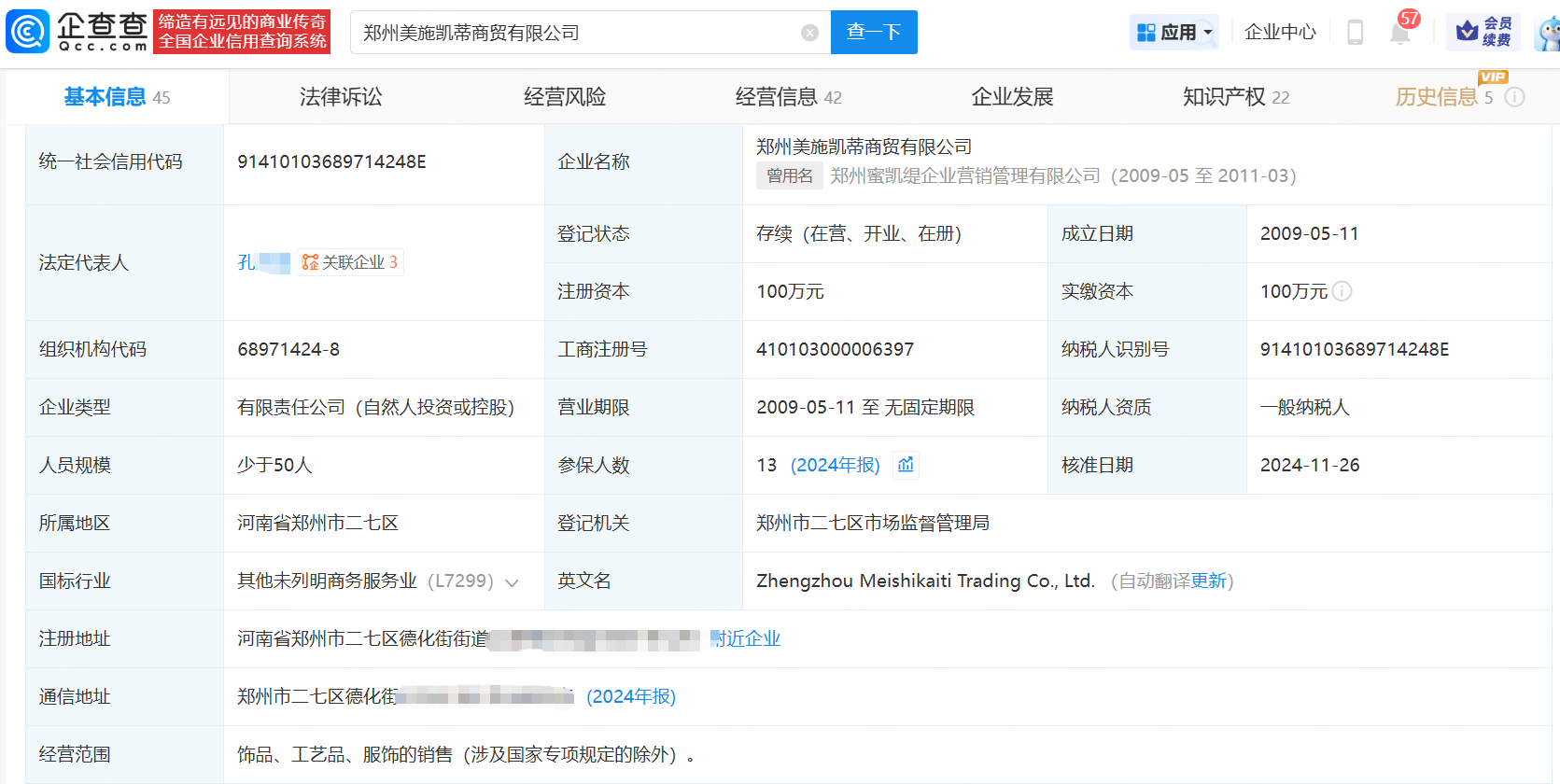Open the 参保人数 trend chart icon
Image resolution: width=1560 pixels, height=784 pixels.
(x=906, y=465)
